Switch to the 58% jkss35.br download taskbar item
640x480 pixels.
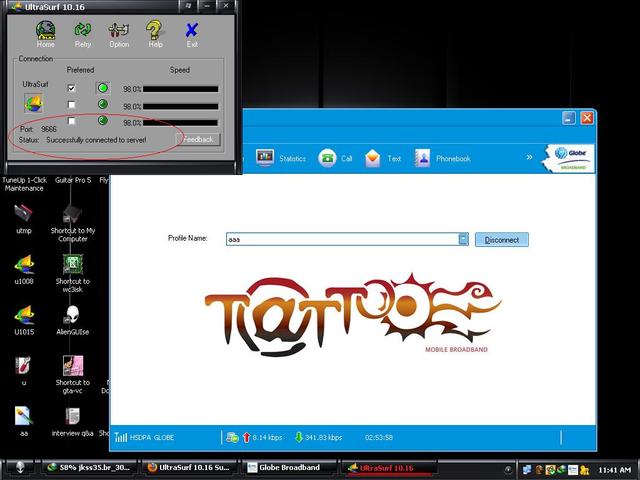click(90, 468)
